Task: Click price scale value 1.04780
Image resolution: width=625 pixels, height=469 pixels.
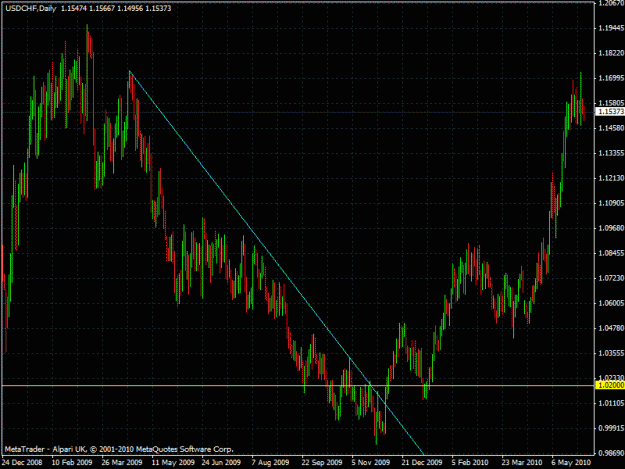Action: coord(611,328)
